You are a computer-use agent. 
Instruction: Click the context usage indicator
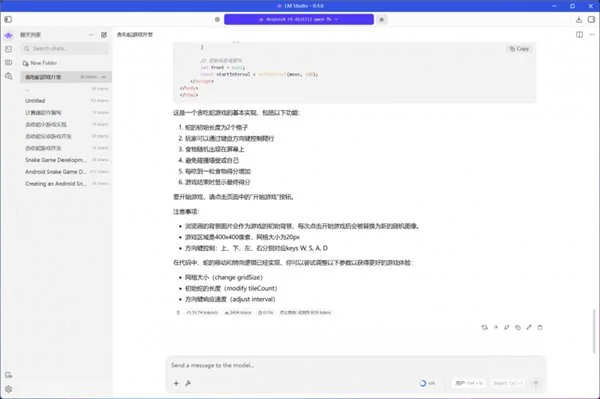(x=427, y=383)
